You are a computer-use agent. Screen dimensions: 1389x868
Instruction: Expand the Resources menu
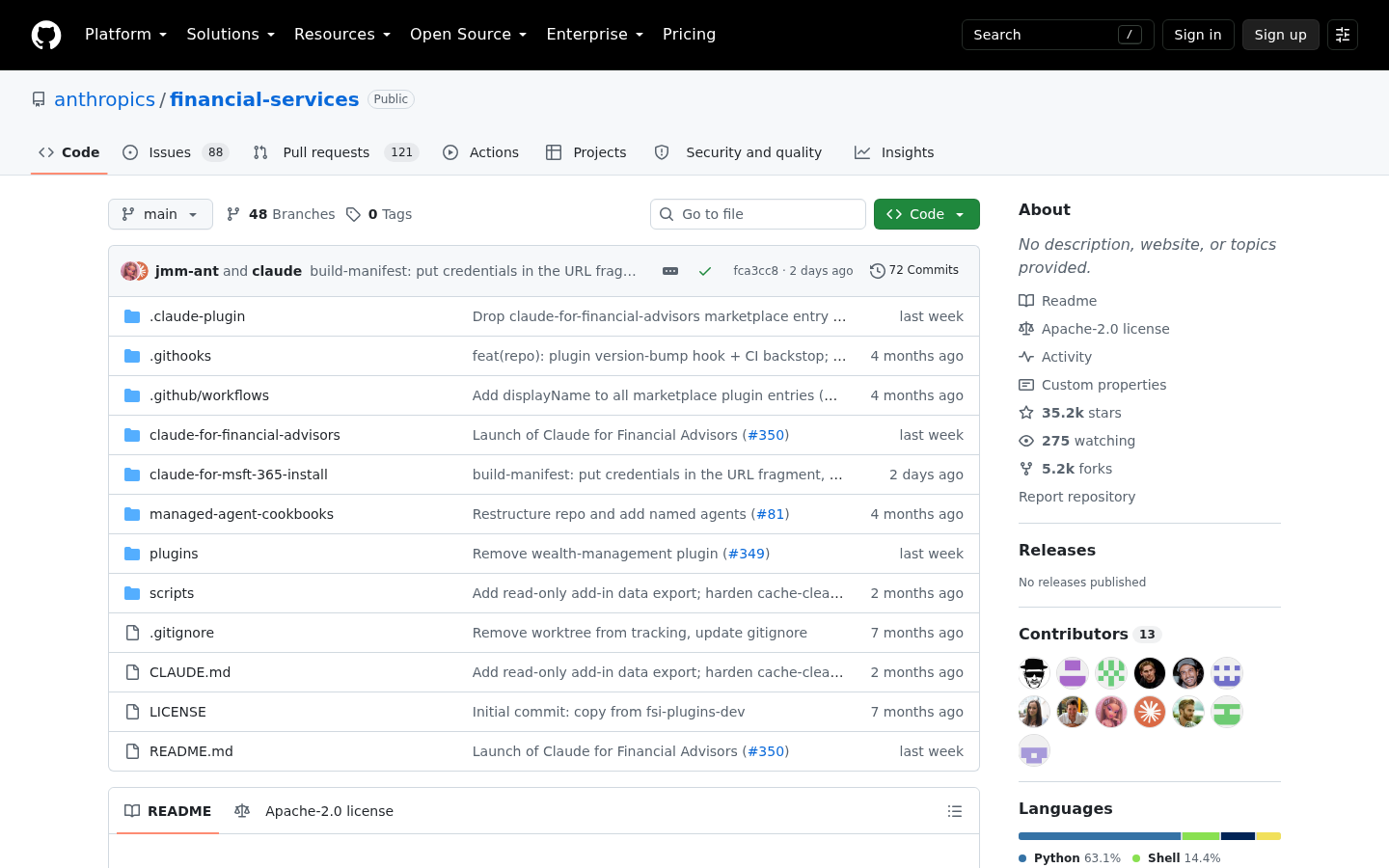click(342, 35)
